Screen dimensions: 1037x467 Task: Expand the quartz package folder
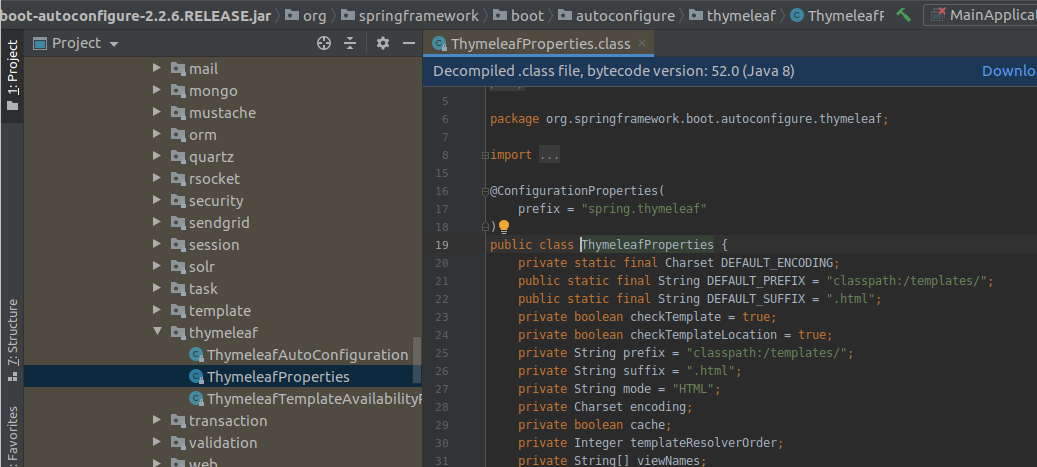pos(157,156)
